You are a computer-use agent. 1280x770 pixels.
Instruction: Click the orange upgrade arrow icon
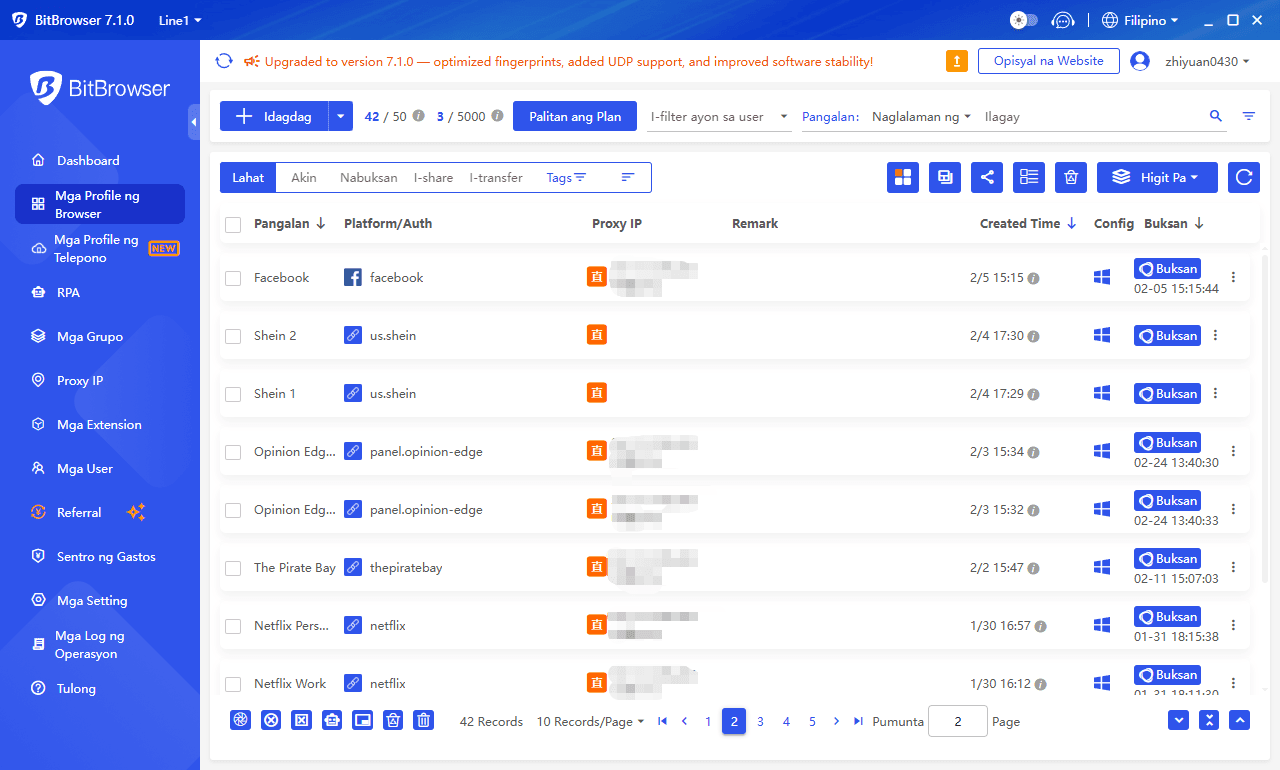(957, 61)
